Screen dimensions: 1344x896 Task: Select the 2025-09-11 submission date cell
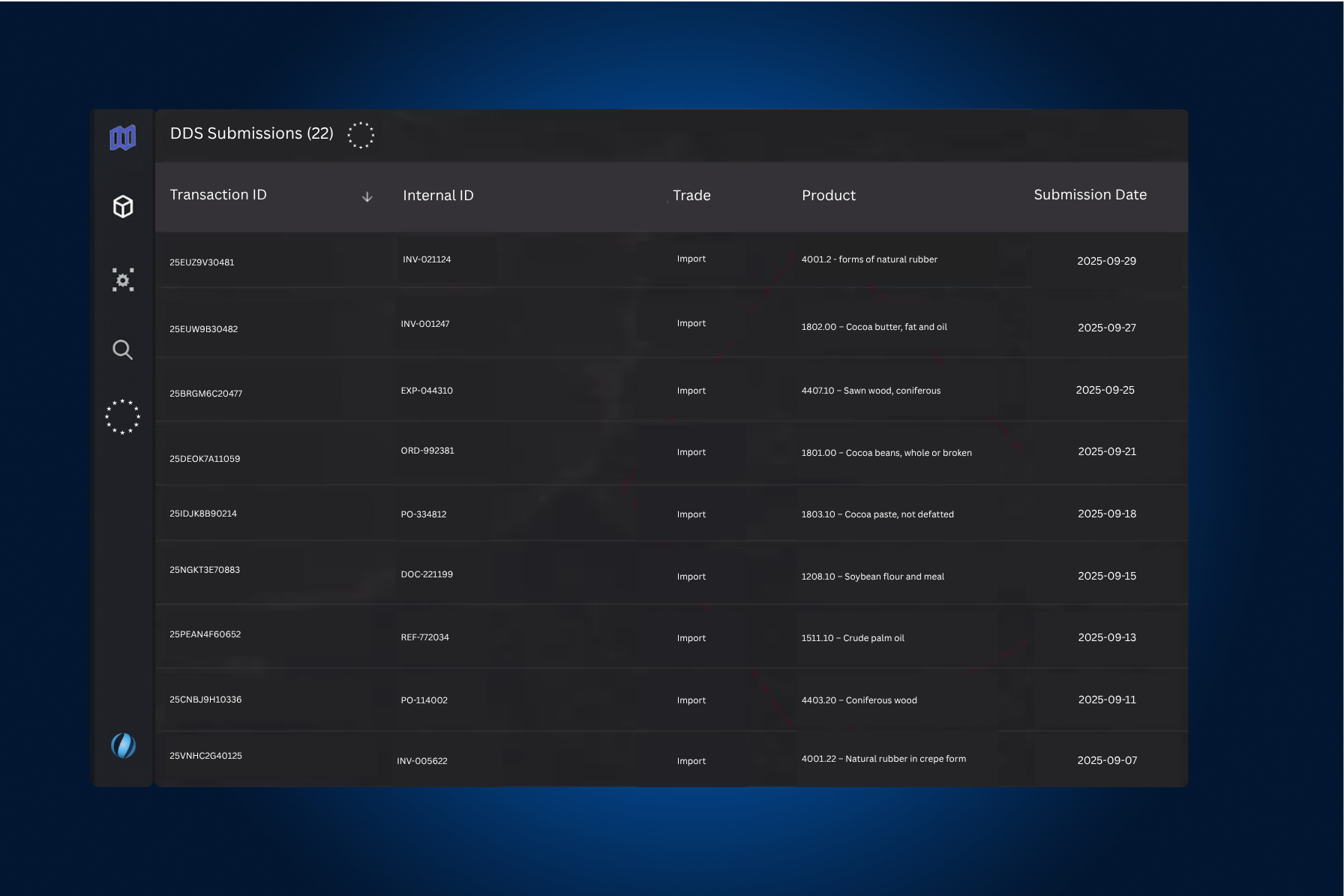[x=1106, y=700]
